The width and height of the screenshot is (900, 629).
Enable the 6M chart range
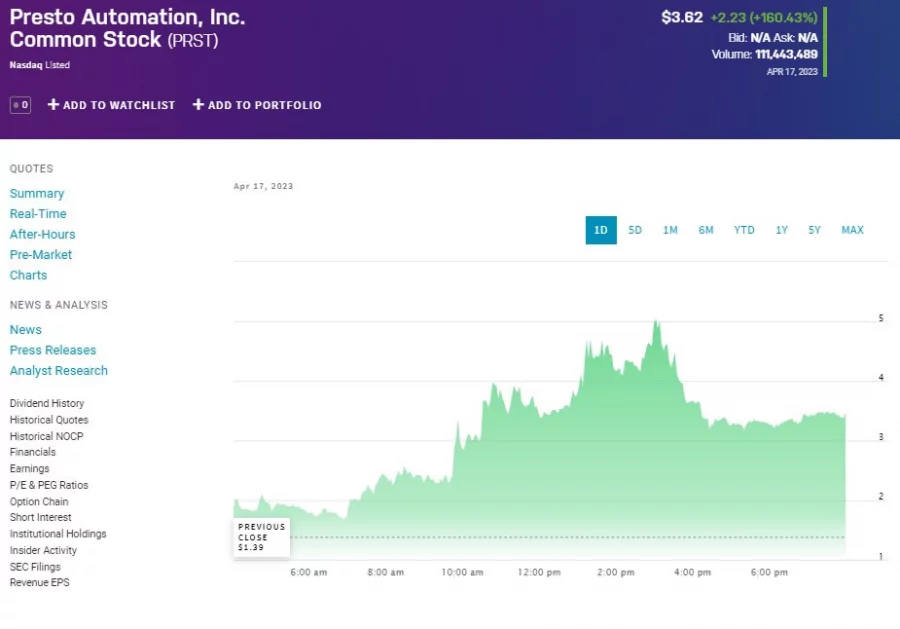[706, 230]
